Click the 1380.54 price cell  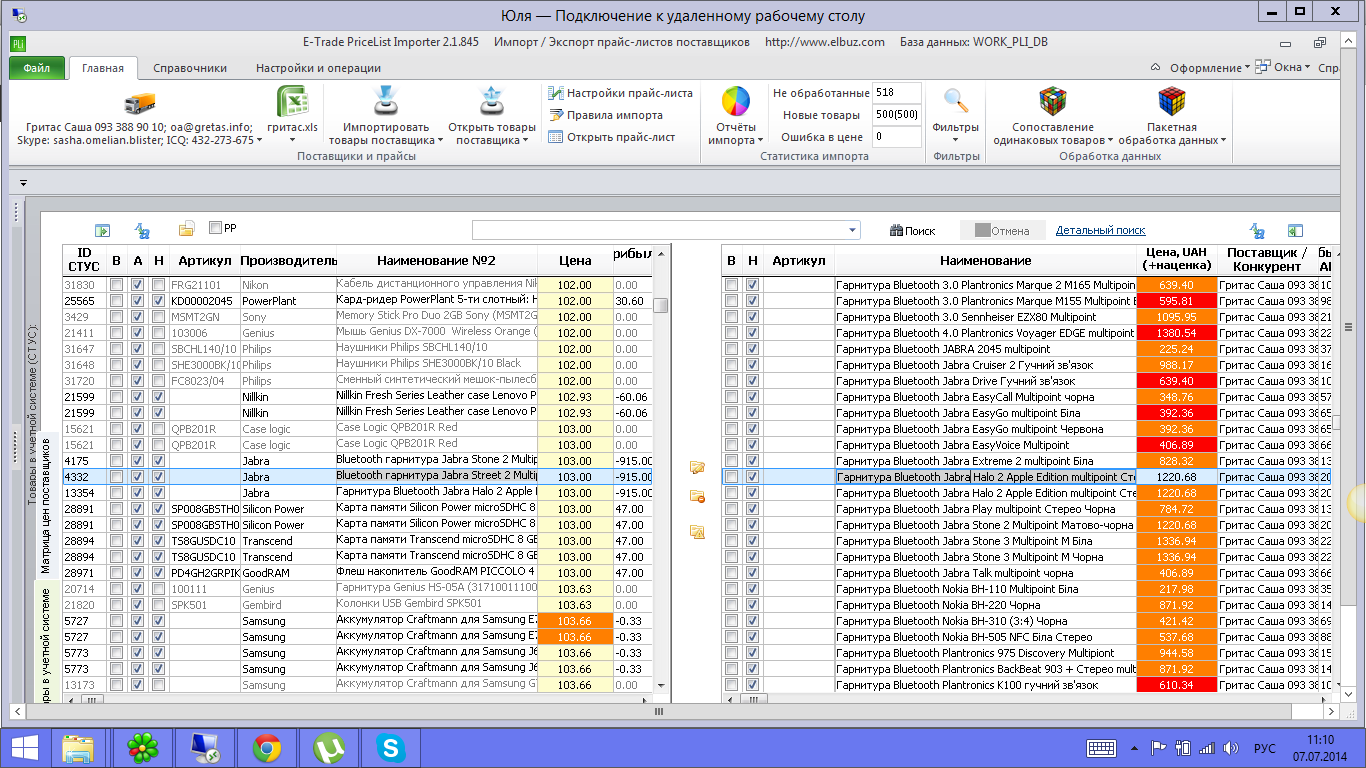pos(1176,333)
